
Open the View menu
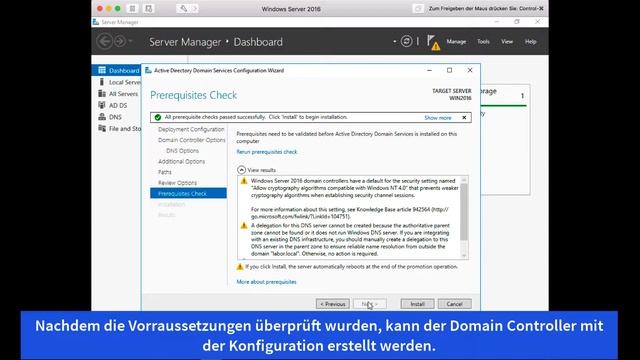[507, 42]
